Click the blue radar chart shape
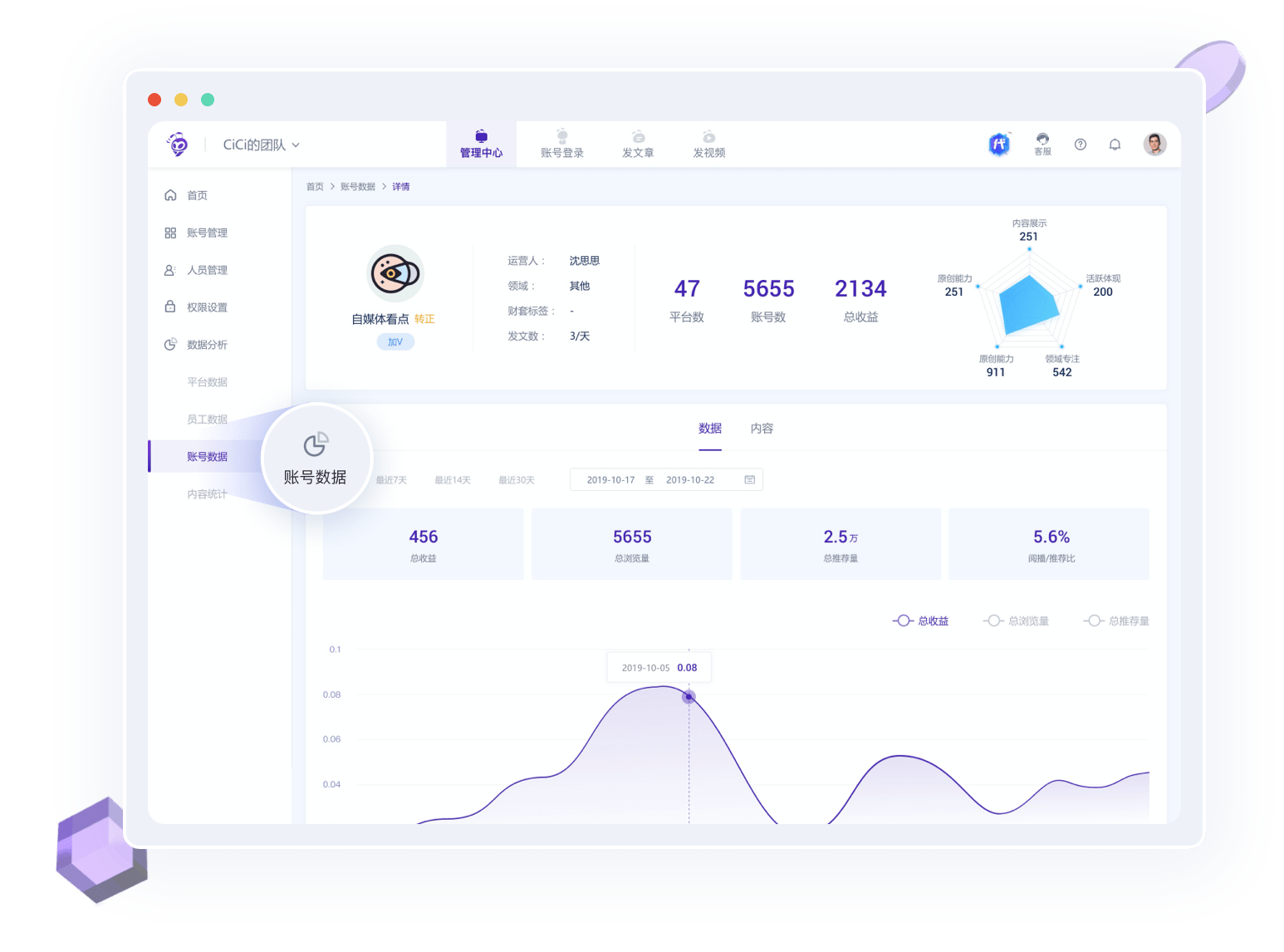This screenshot has height=952, width=1284. pos(1028,305)
